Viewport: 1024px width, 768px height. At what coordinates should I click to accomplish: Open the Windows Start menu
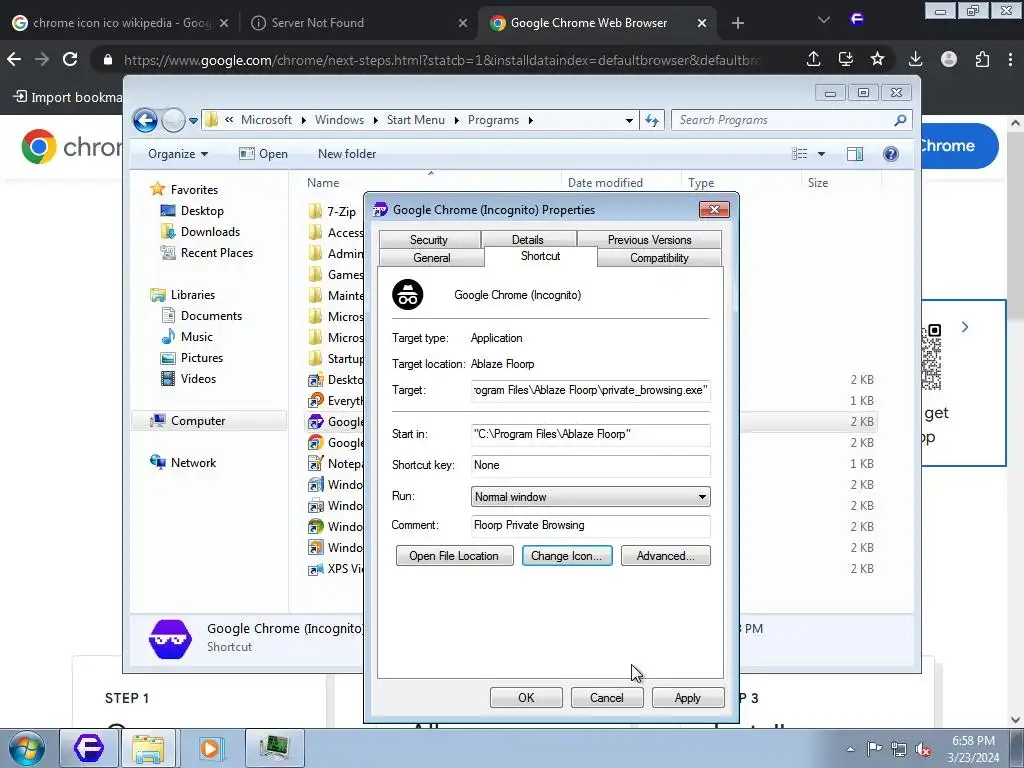click(x=26, y=748)
